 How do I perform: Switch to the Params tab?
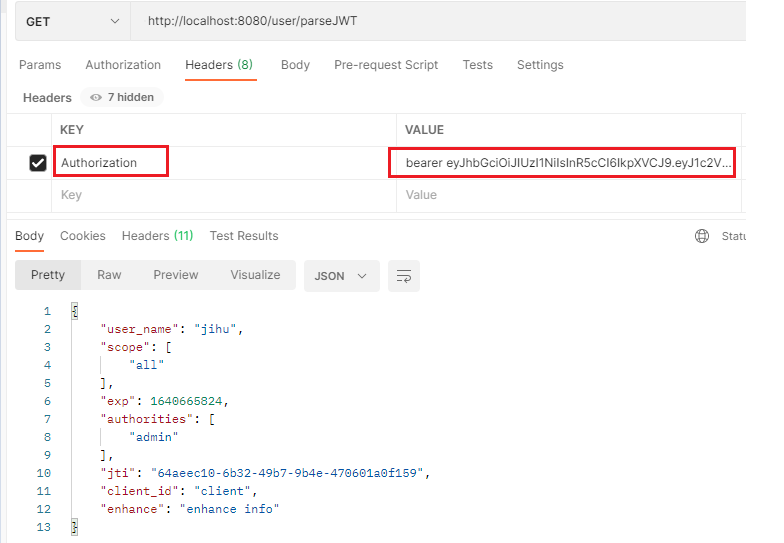tap(40, 65)
